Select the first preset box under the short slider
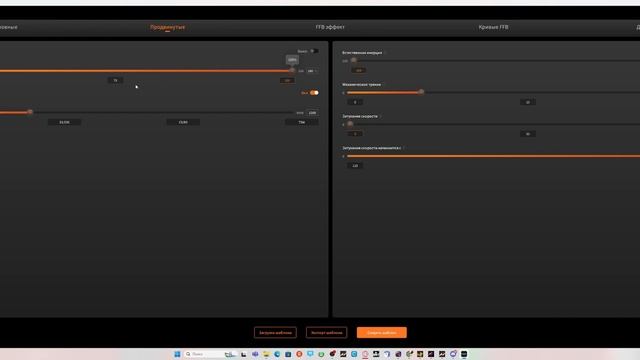 (x=64, y=122)
